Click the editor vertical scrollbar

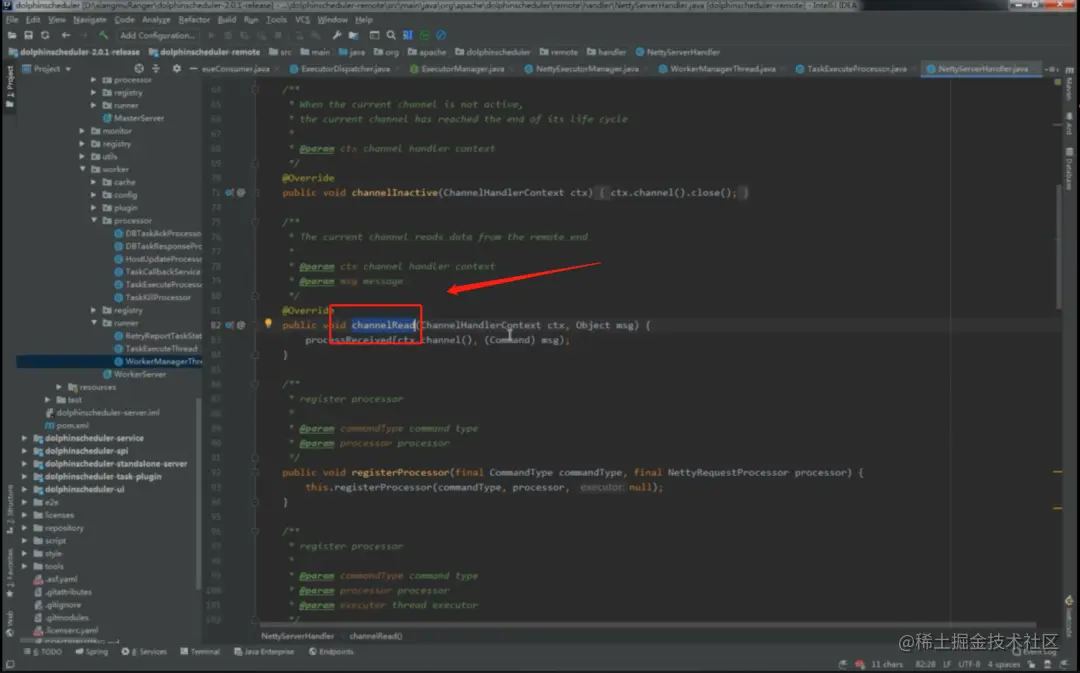1059,248
